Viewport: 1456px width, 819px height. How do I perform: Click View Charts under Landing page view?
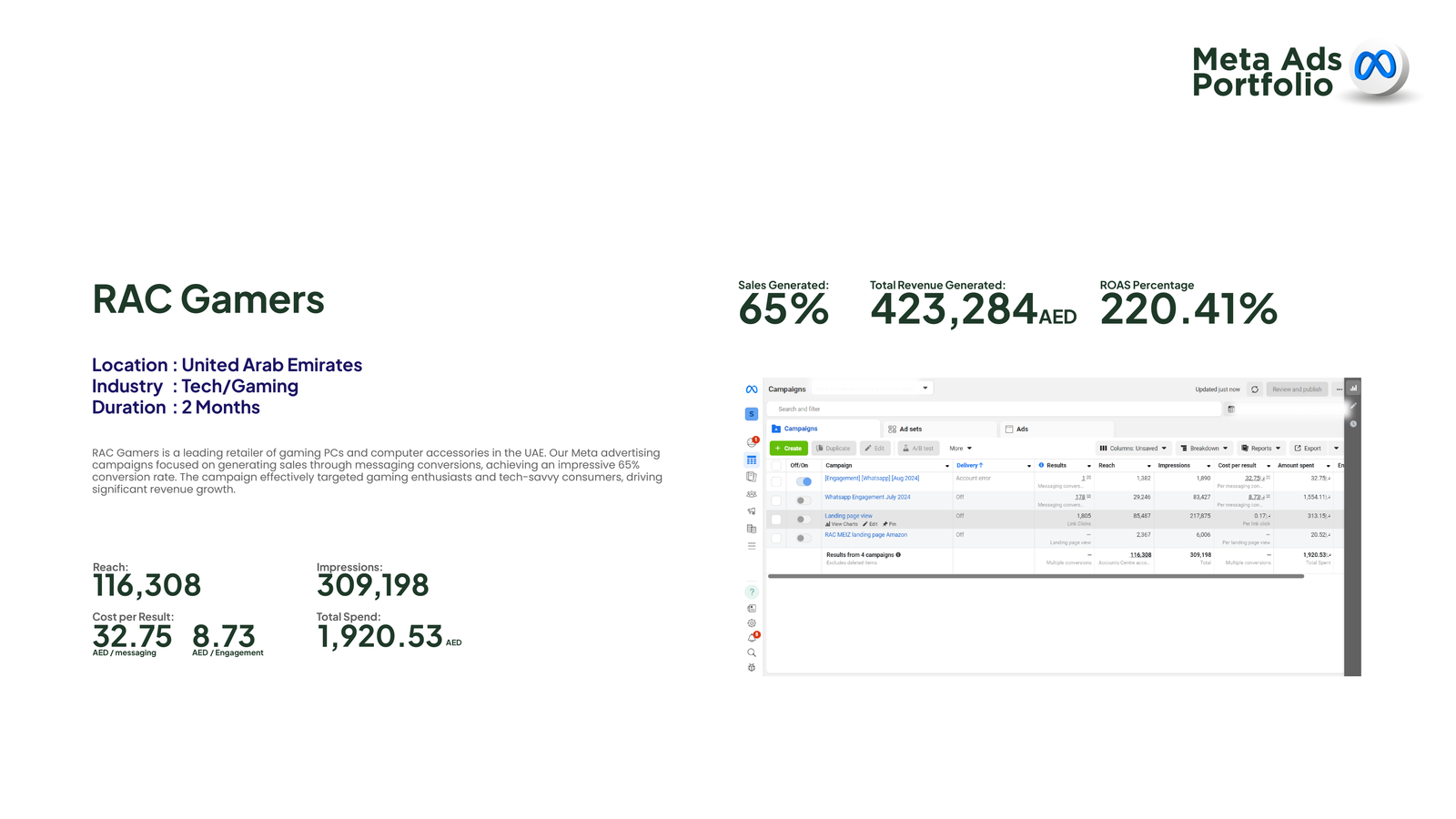coord(842,524)
